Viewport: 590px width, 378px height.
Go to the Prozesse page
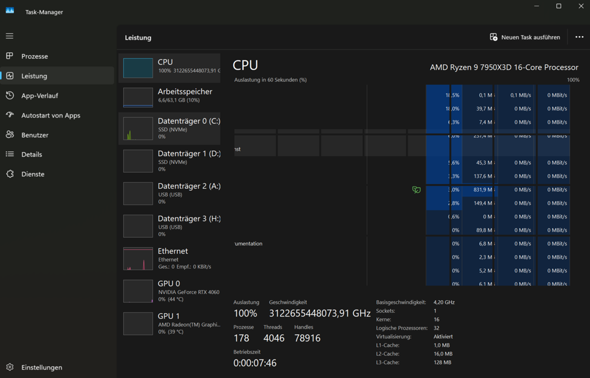click(x=57, y=56)
